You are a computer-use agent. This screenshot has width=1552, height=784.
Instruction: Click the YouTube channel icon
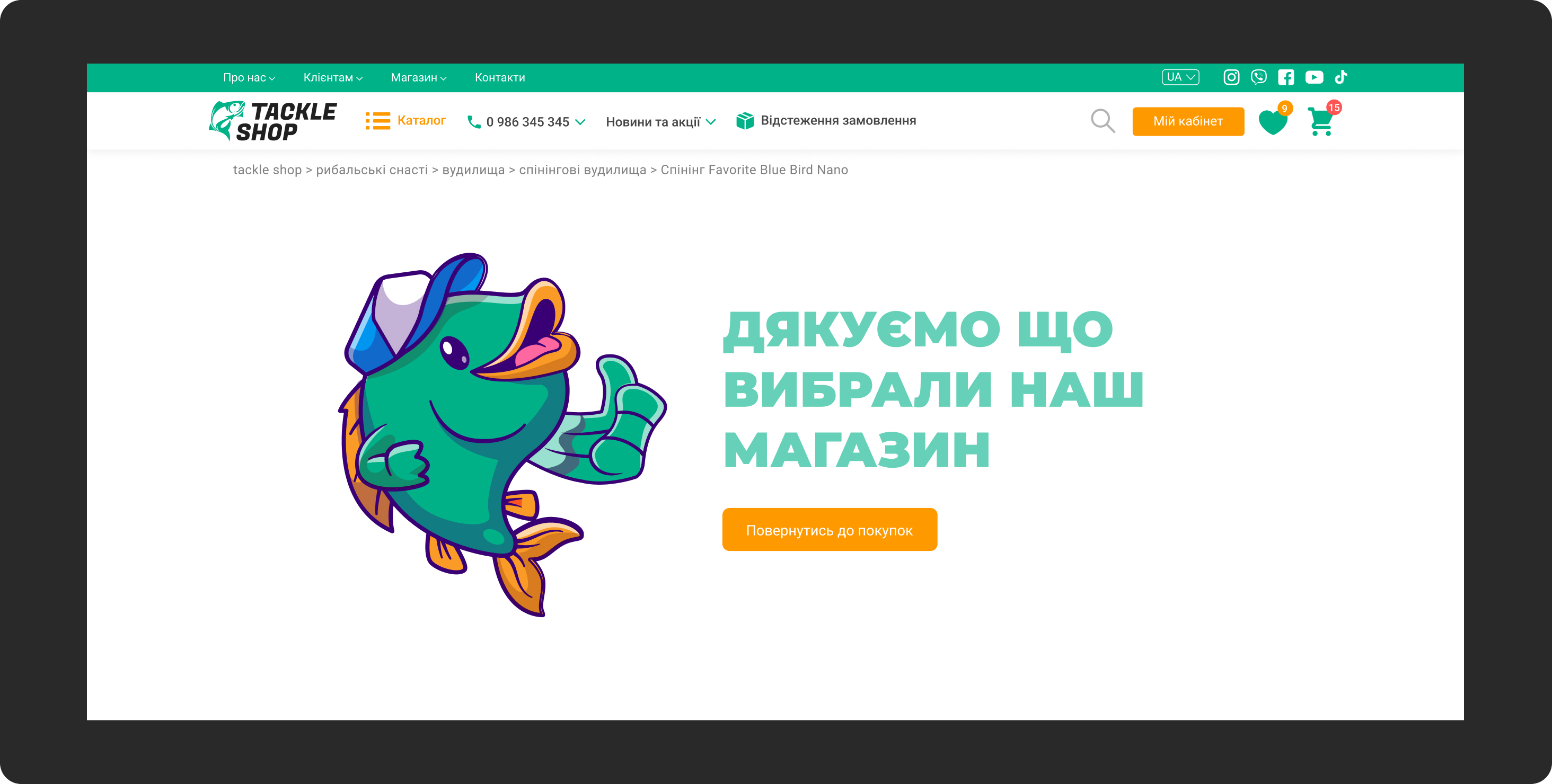tap(1314, 77)
